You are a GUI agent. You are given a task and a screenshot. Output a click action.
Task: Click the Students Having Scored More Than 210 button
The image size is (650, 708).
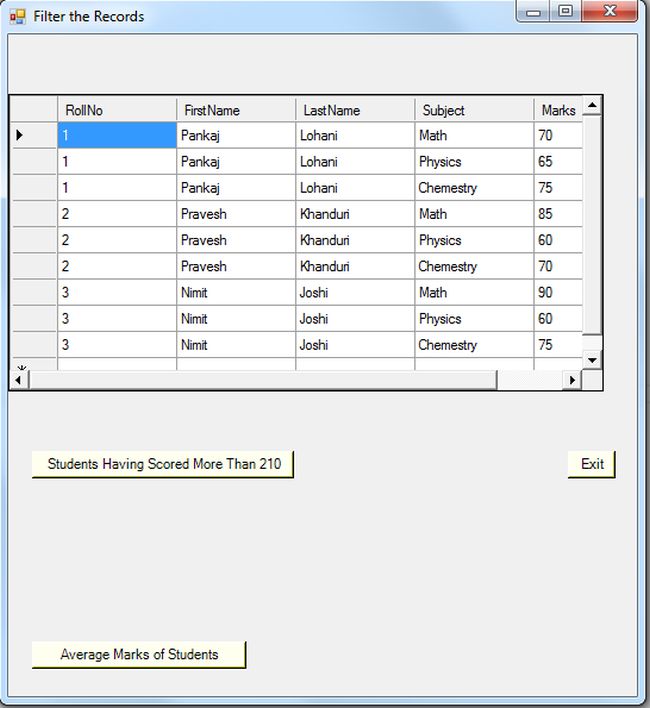click(162, 464)
